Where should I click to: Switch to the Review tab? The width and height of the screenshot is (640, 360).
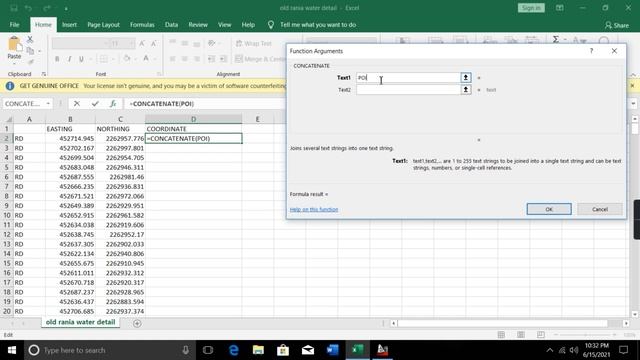[x=198, y=25]
